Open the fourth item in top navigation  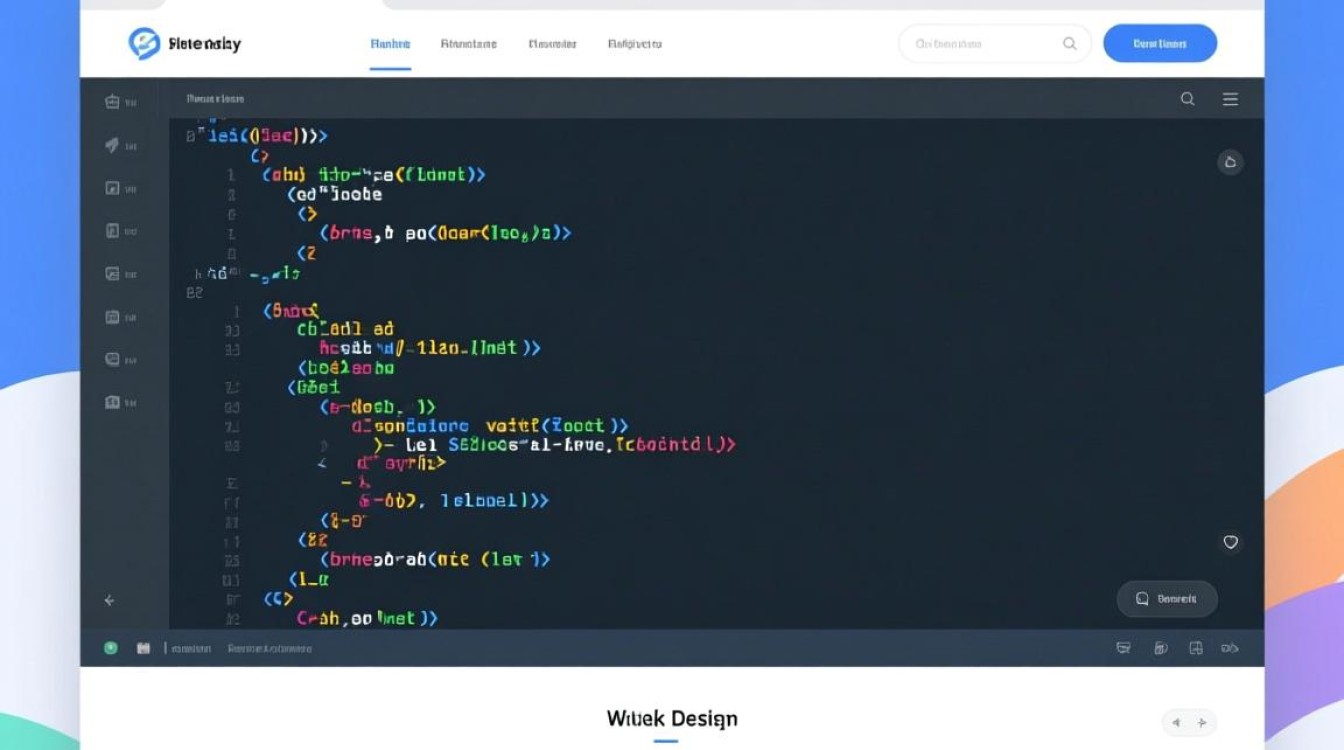click(634, 44)
